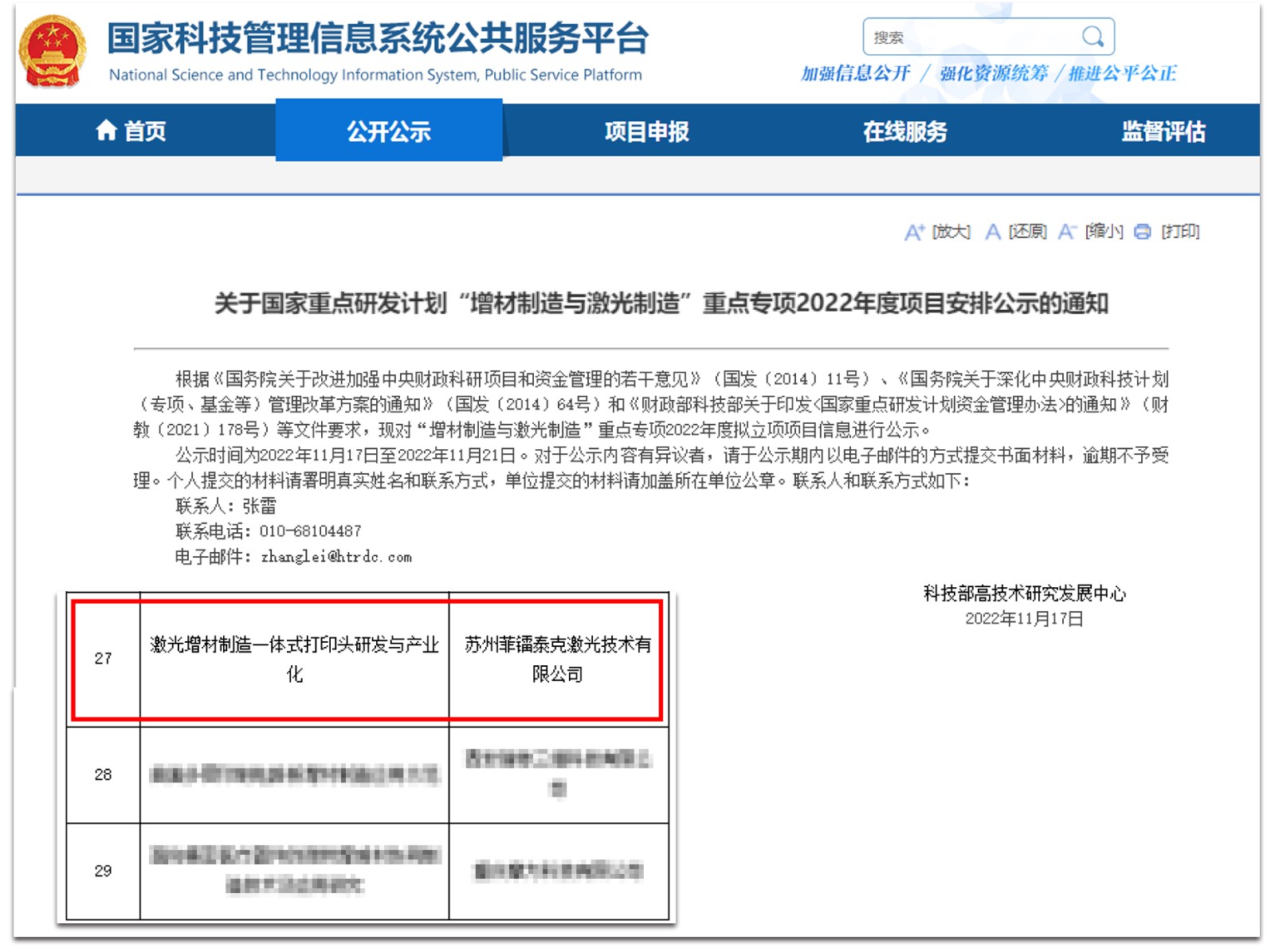Click the national emblem logo
Screen dimensions: 1275x952
pos(52,51)
